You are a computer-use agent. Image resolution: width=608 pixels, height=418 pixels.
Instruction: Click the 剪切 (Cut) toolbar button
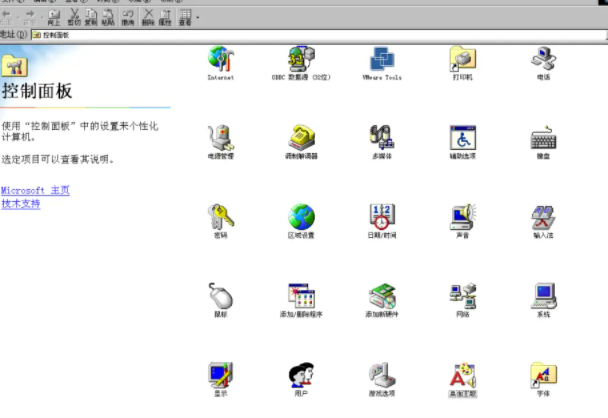click(74, 18)
